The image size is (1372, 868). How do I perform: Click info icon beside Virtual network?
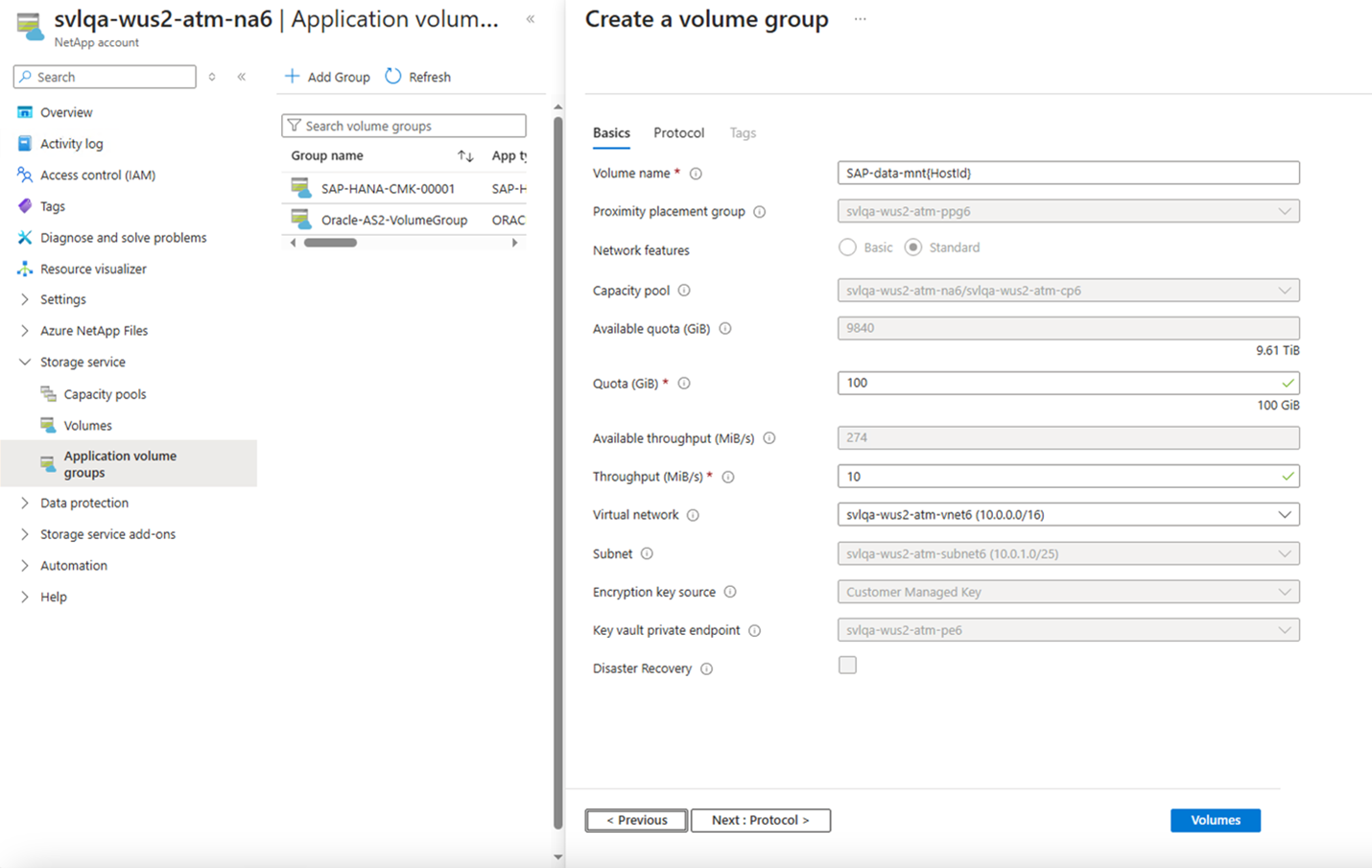(x=693, y=515)
